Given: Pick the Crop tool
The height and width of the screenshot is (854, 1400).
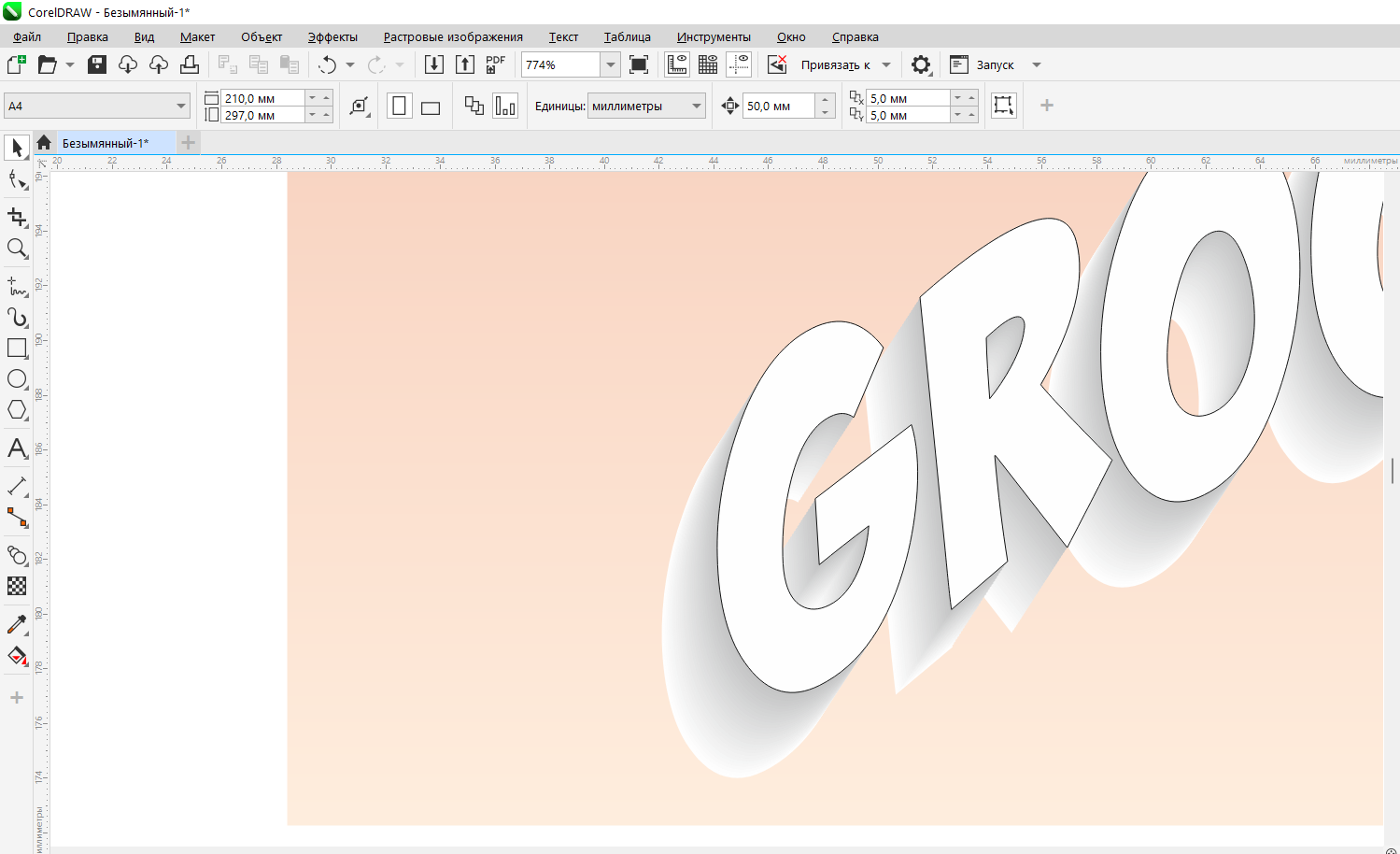Looking at the screenshot, I should pos(17,217).
